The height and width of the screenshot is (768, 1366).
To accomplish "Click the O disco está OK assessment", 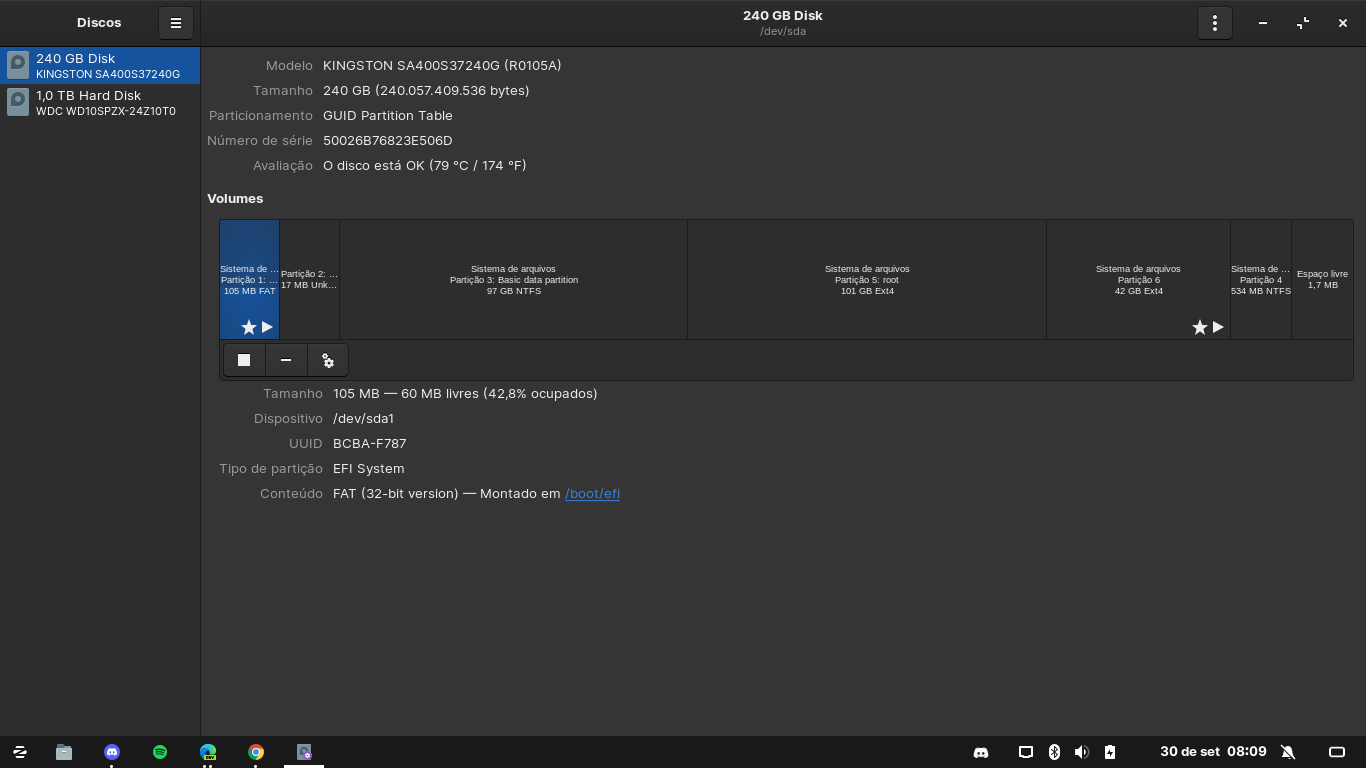I will pos(424,166).
